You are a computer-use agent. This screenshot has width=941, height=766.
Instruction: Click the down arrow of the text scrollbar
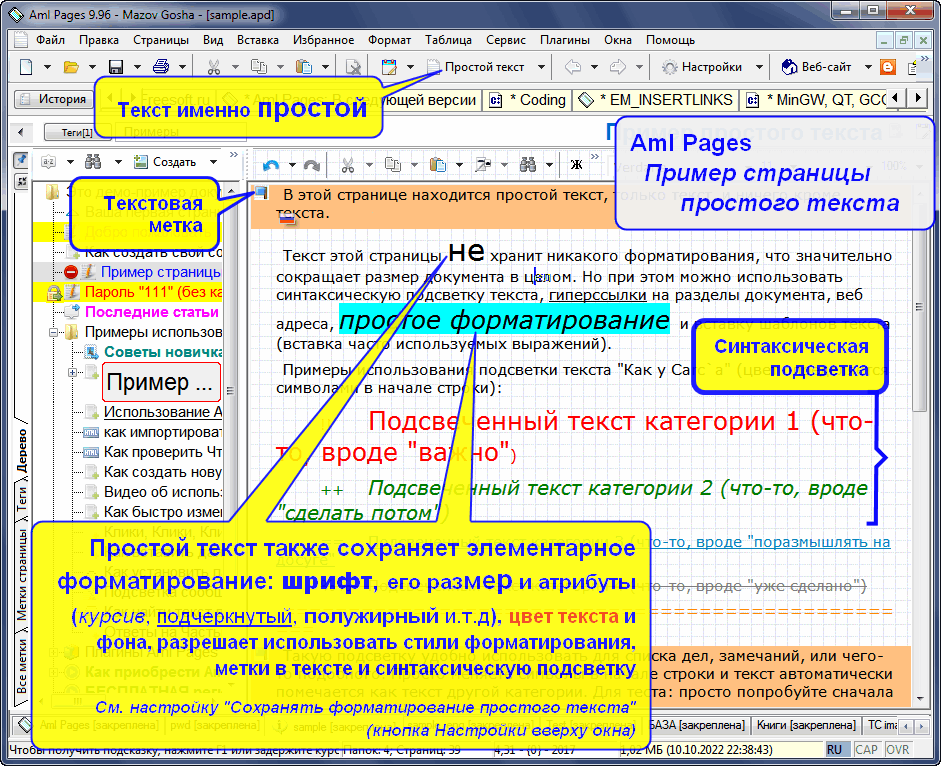coord(919,699)
